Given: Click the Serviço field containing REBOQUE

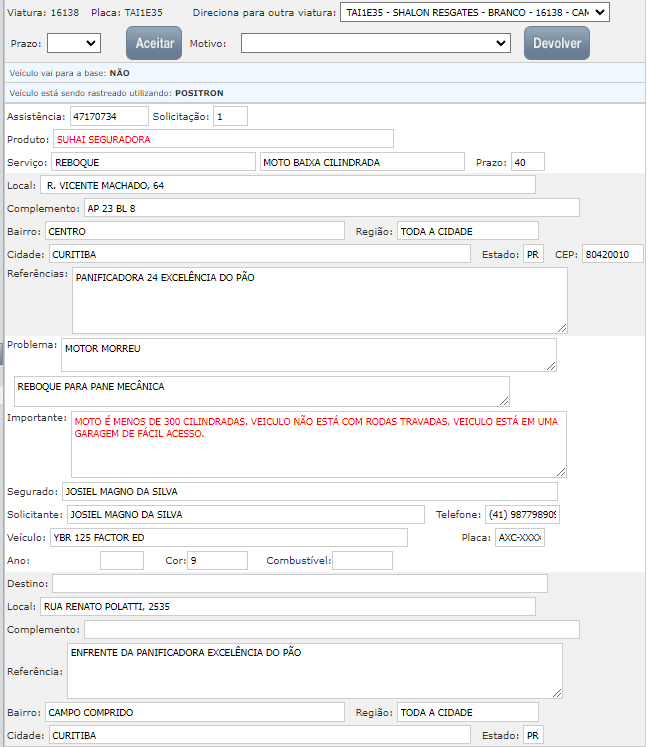Looking at the screenshot, I should point(153,162).
